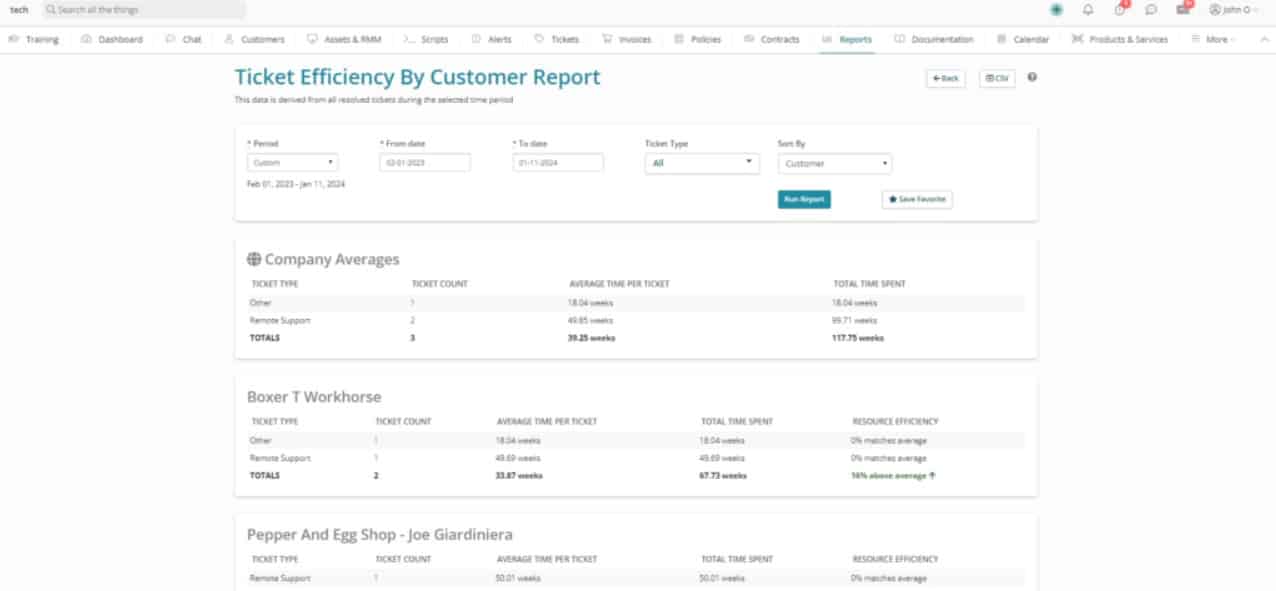Open the Contracts tab
This screenshot has height=591, width=1276.
point(772,40)
